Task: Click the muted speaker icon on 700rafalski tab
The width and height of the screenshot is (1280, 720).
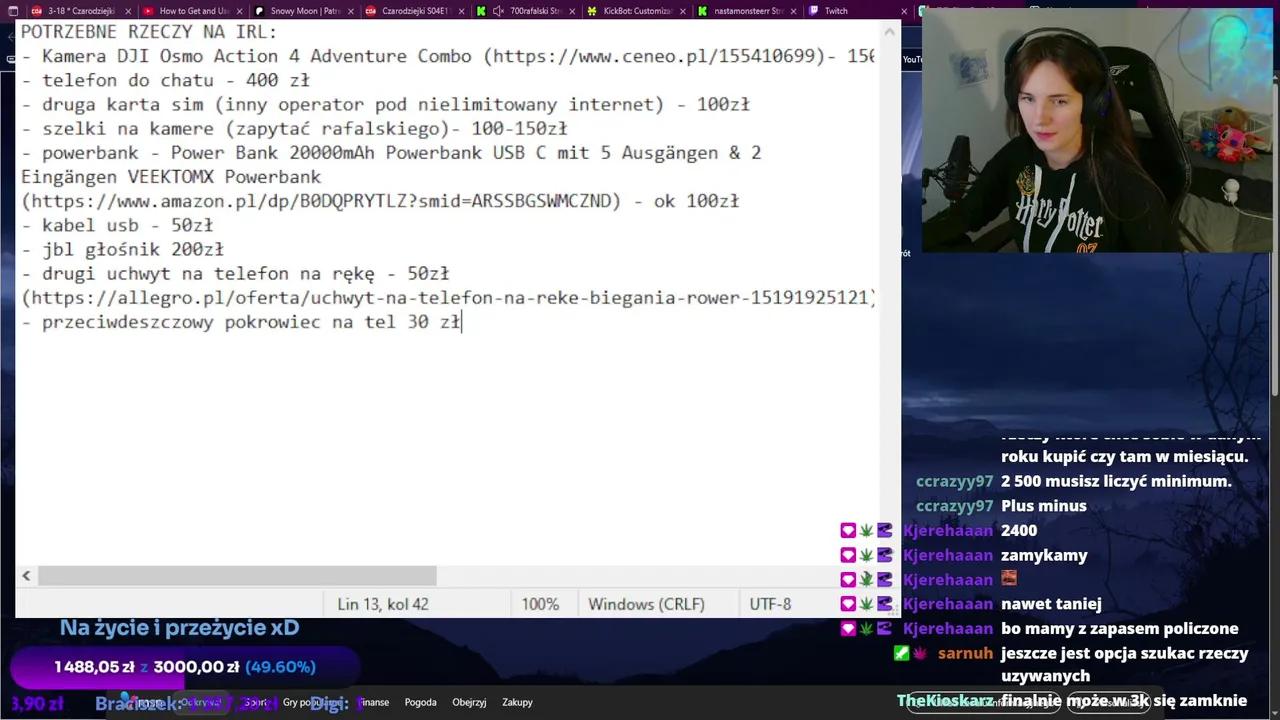Action: [498, 11]
